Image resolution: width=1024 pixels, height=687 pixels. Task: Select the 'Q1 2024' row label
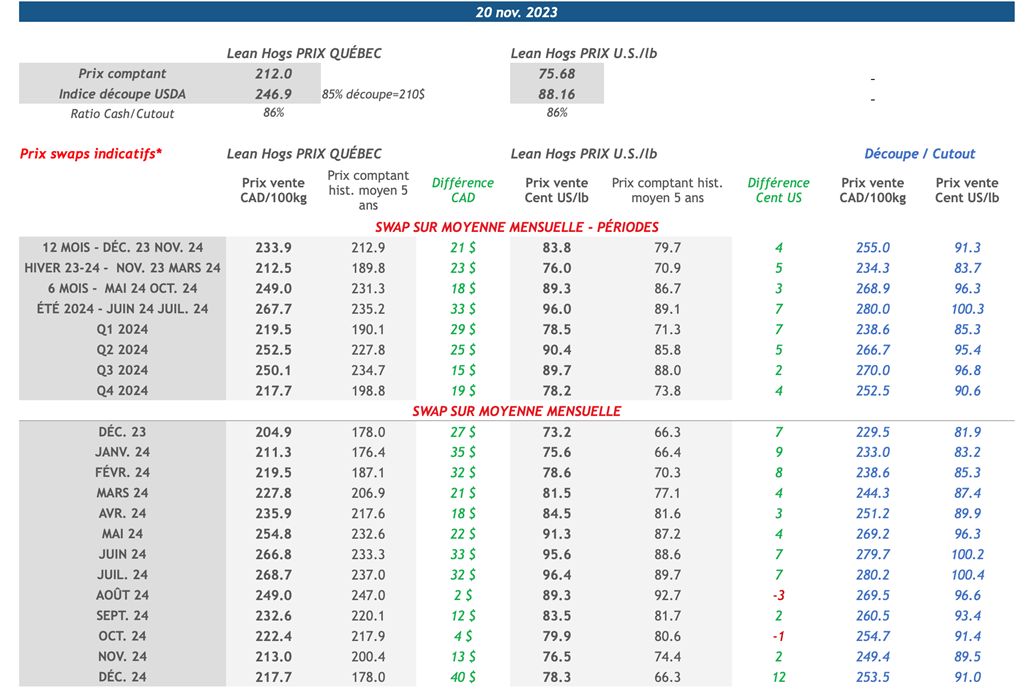click(122, 329)
